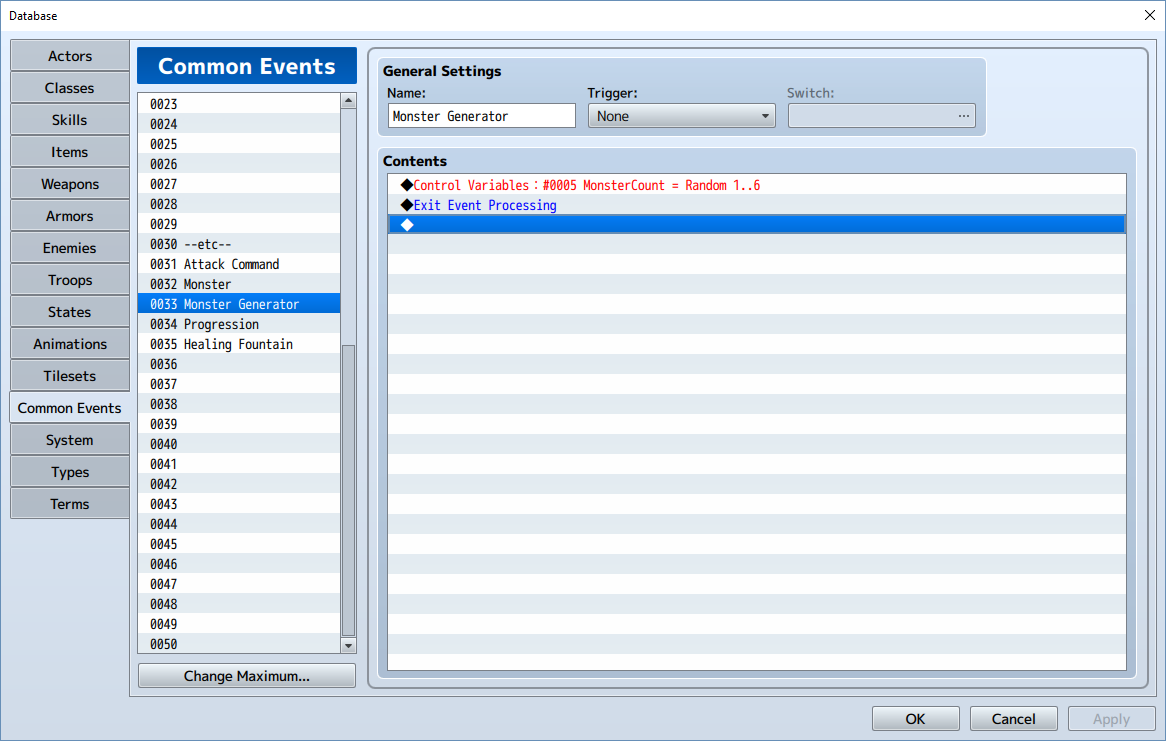Open the System tab
This screenshot has height=741, width=1166.
[x=70, y=440]
